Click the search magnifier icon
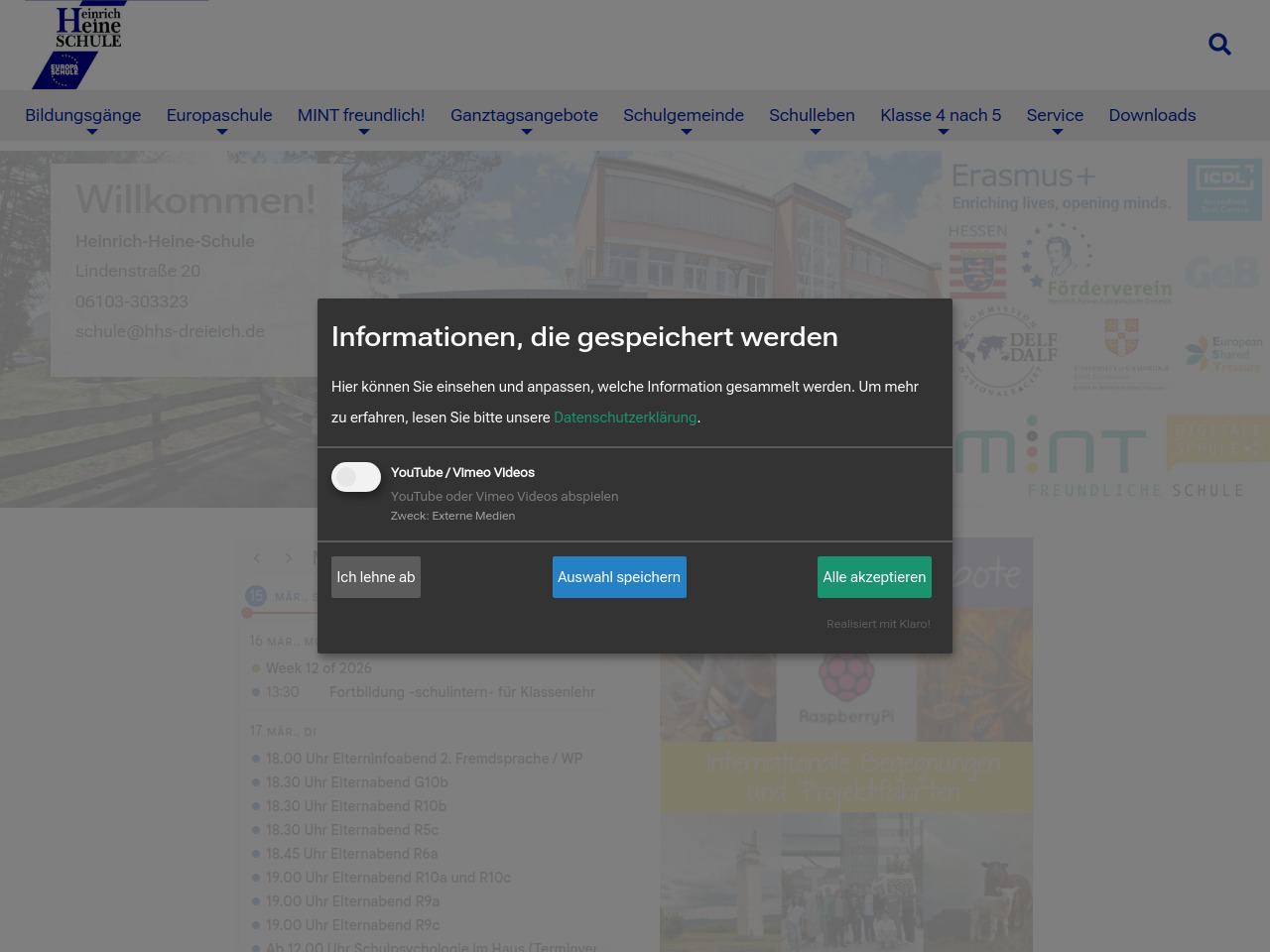 pos(1219,45)
